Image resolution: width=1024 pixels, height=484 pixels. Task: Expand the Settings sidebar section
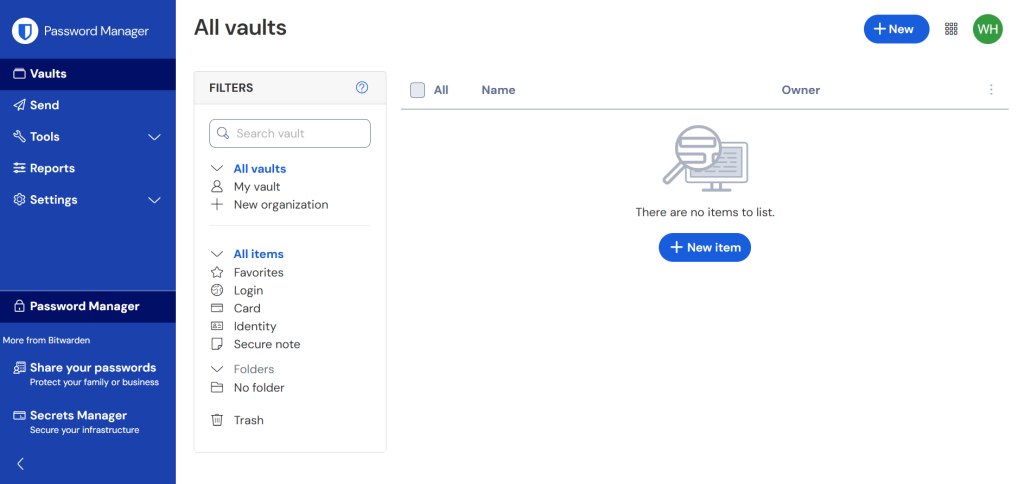click(154, 200)
